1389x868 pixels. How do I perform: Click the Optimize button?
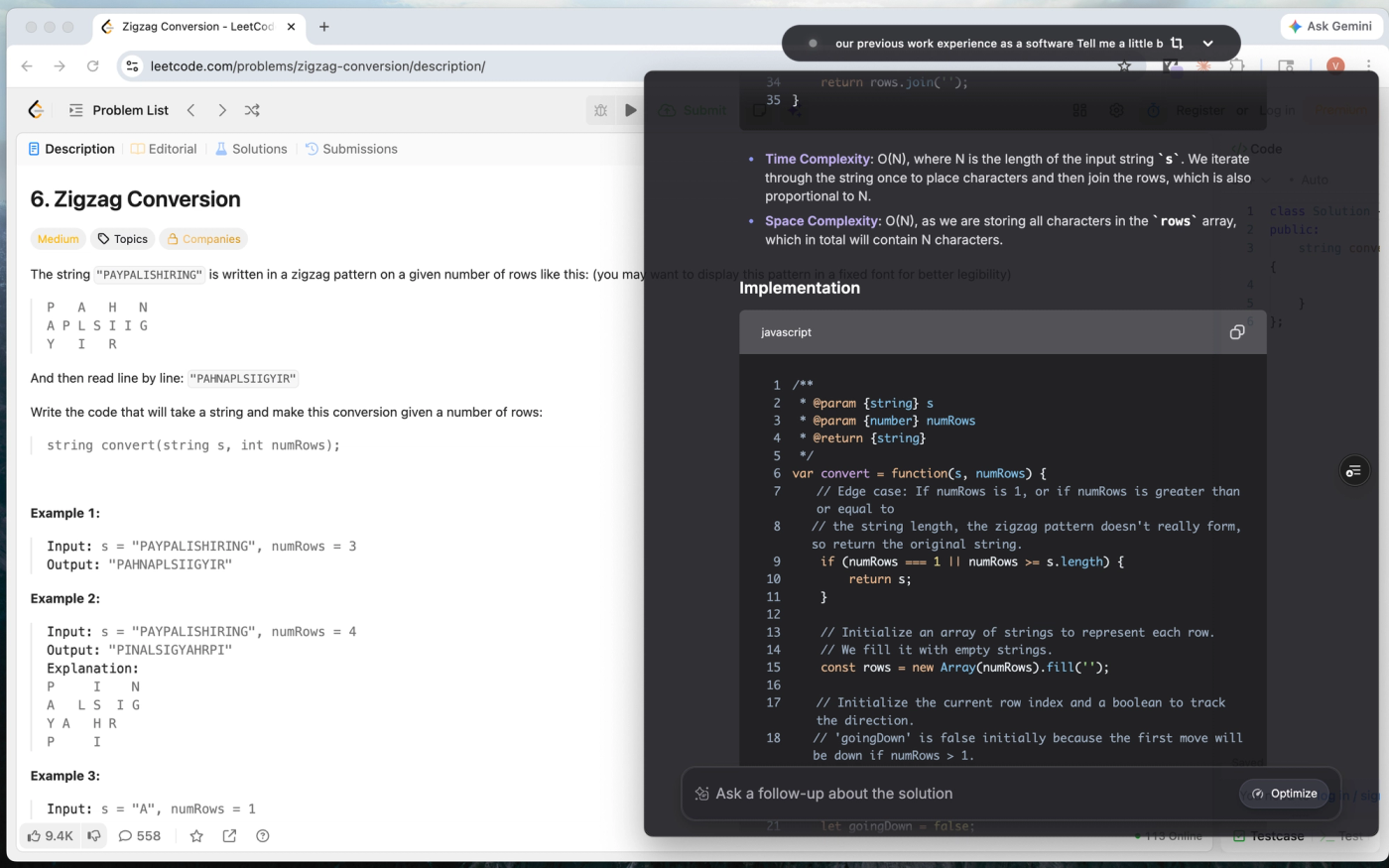(x=1284, y=794)
